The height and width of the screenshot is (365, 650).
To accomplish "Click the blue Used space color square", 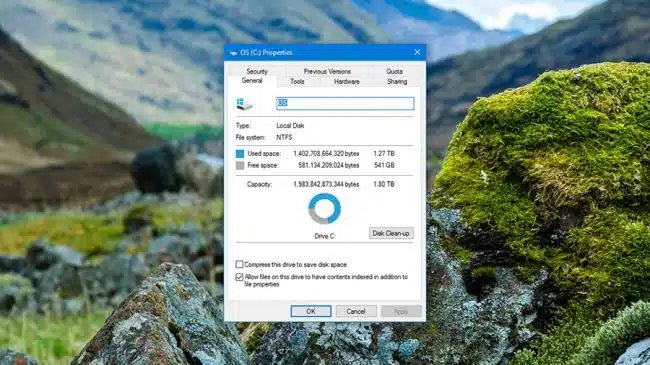I will (240, 154).
